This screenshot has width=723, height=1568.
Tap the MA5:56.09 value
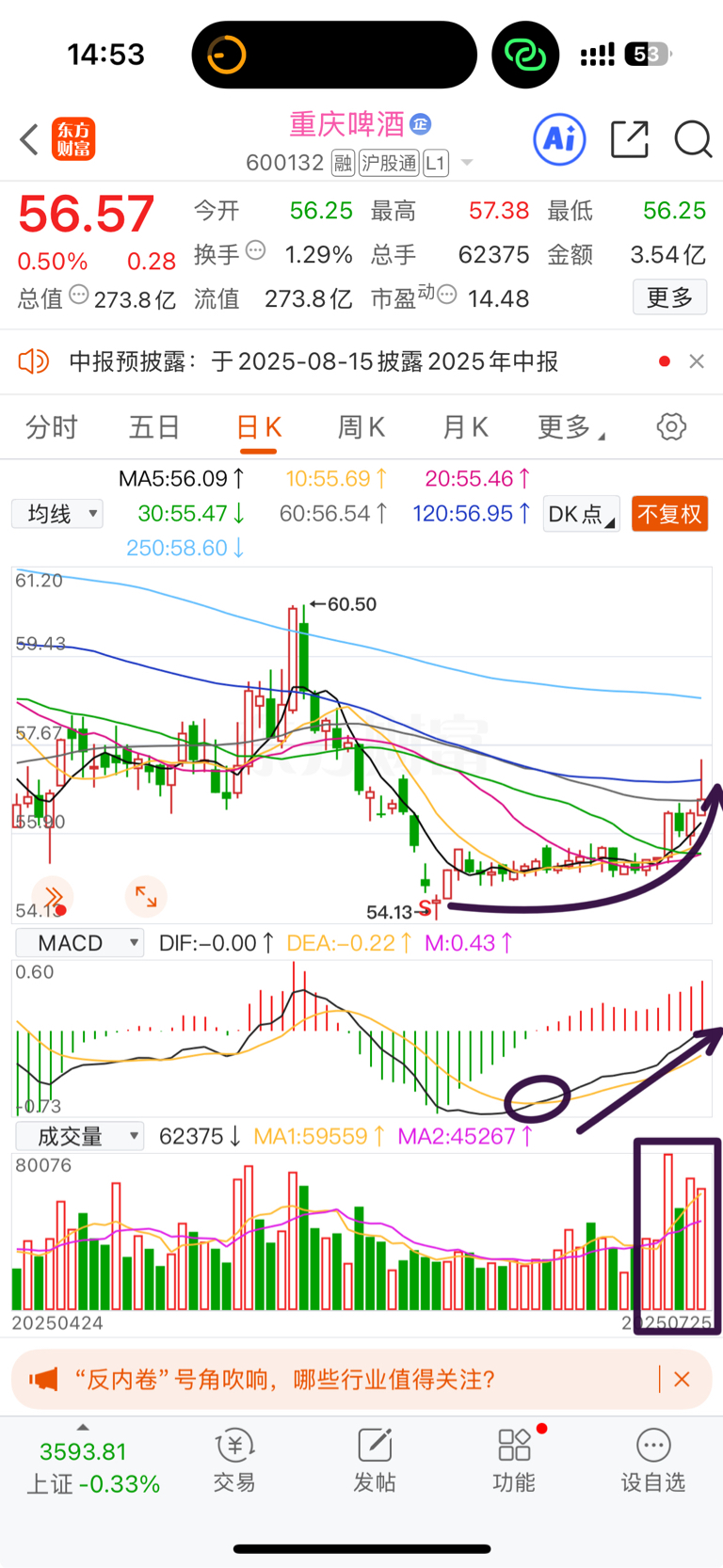[182, 479]
